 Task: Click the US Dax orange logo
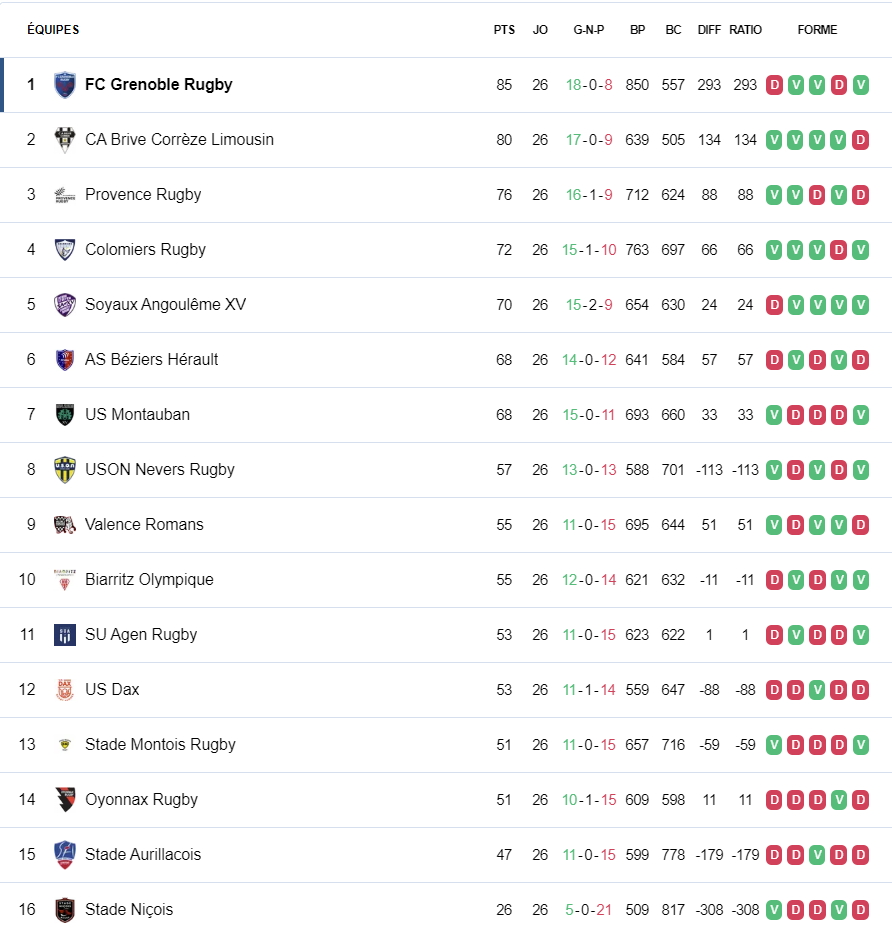65,689
